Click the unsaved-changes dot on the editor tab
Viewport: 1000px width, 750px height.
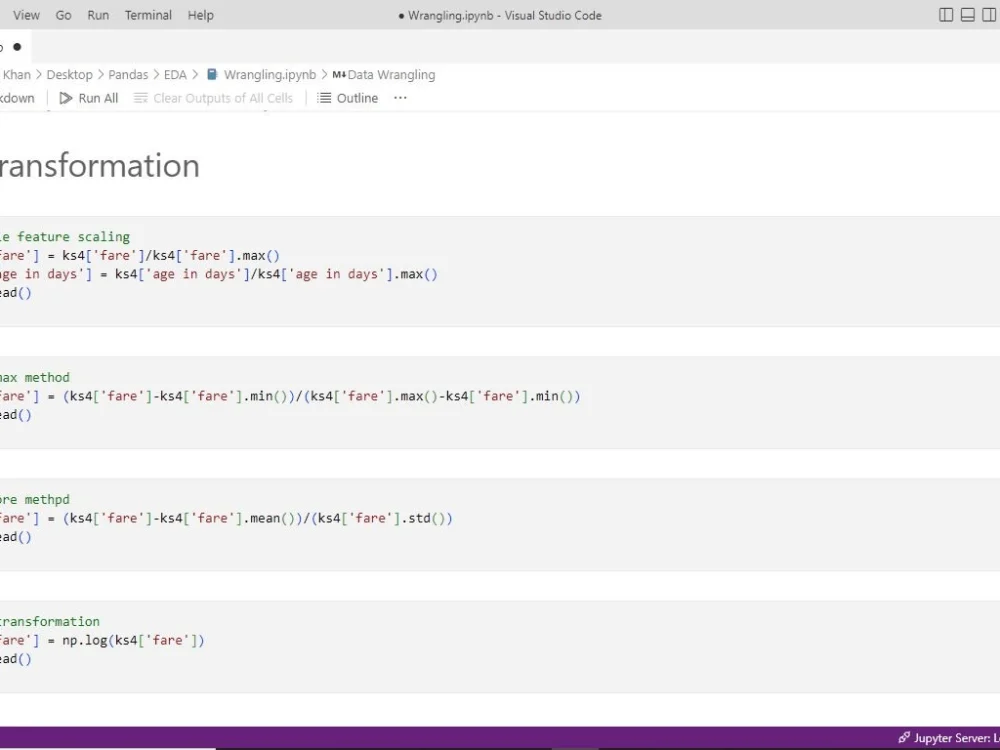[16, 46]
